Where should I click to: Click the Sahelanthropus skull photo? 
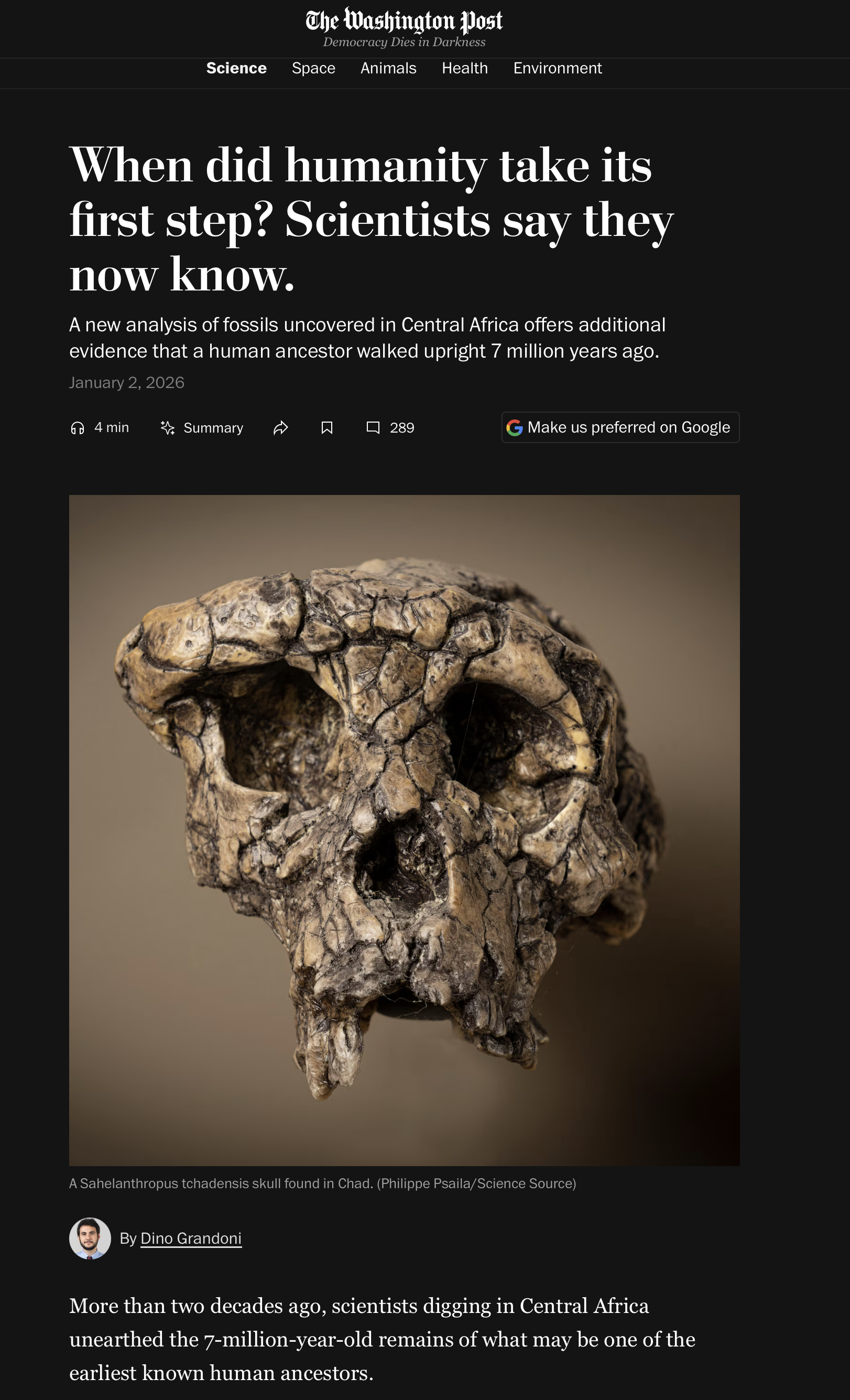(x=404, y=830)
